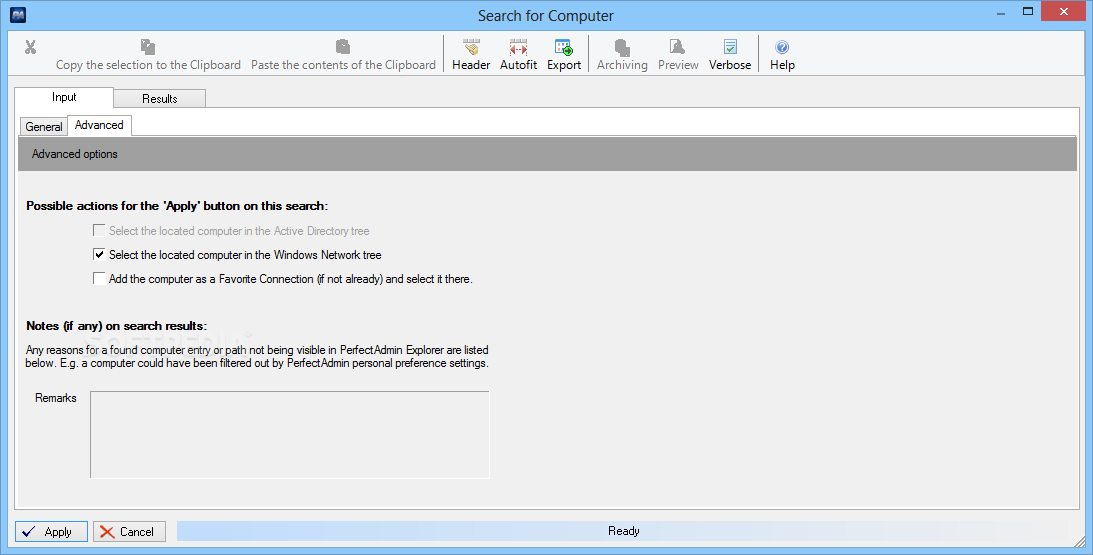Screen dimensions: 1093x555
Task: Select the Advanced sub-tab
Action: [x=99, y=126]
